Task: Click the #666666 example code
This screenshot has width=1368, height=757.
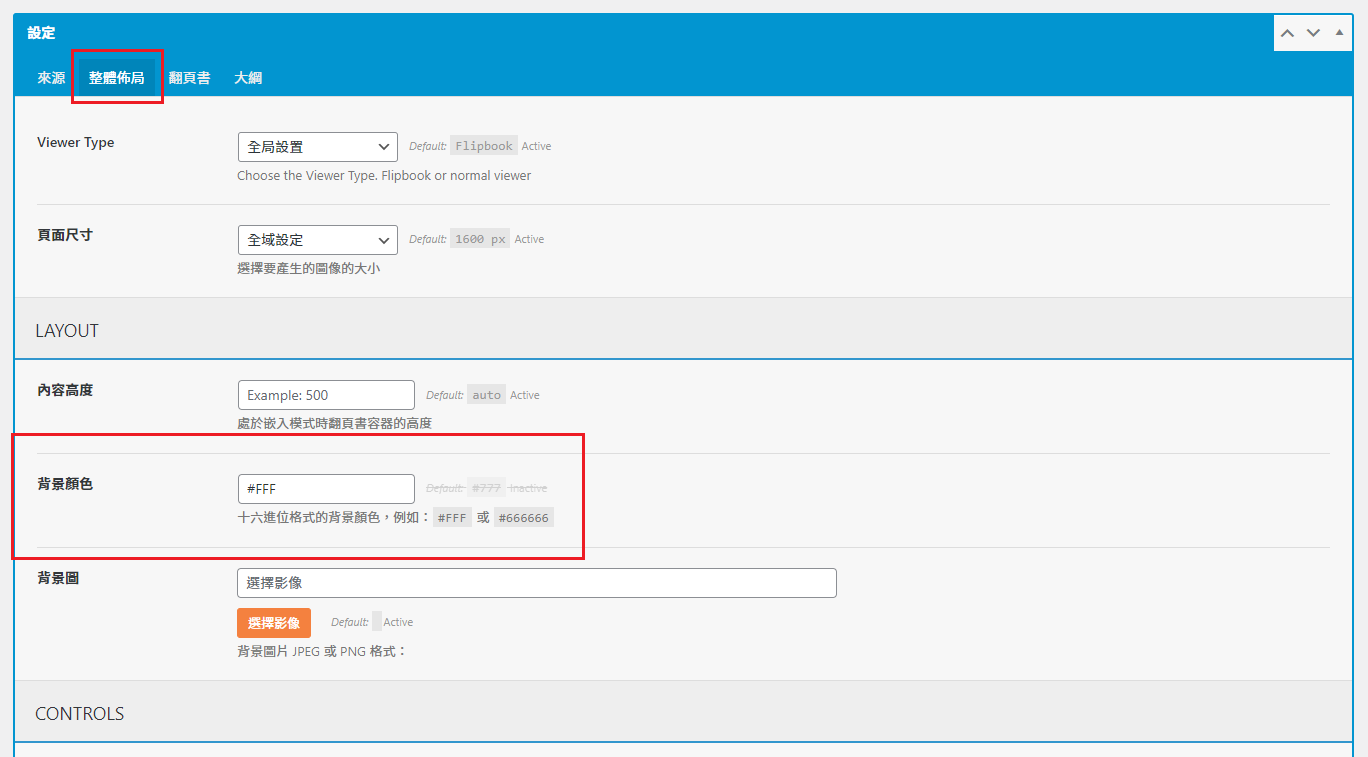Action: (523, 518)
